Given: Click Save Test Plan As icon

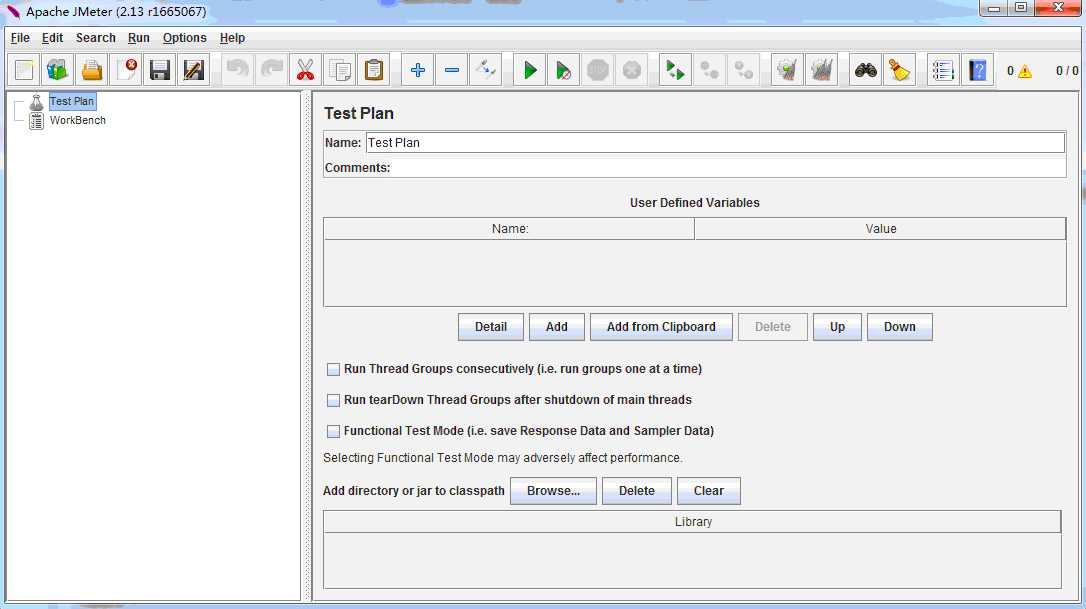Looking at the screenshot, I should pyautogui.click(x=194, y=70).
